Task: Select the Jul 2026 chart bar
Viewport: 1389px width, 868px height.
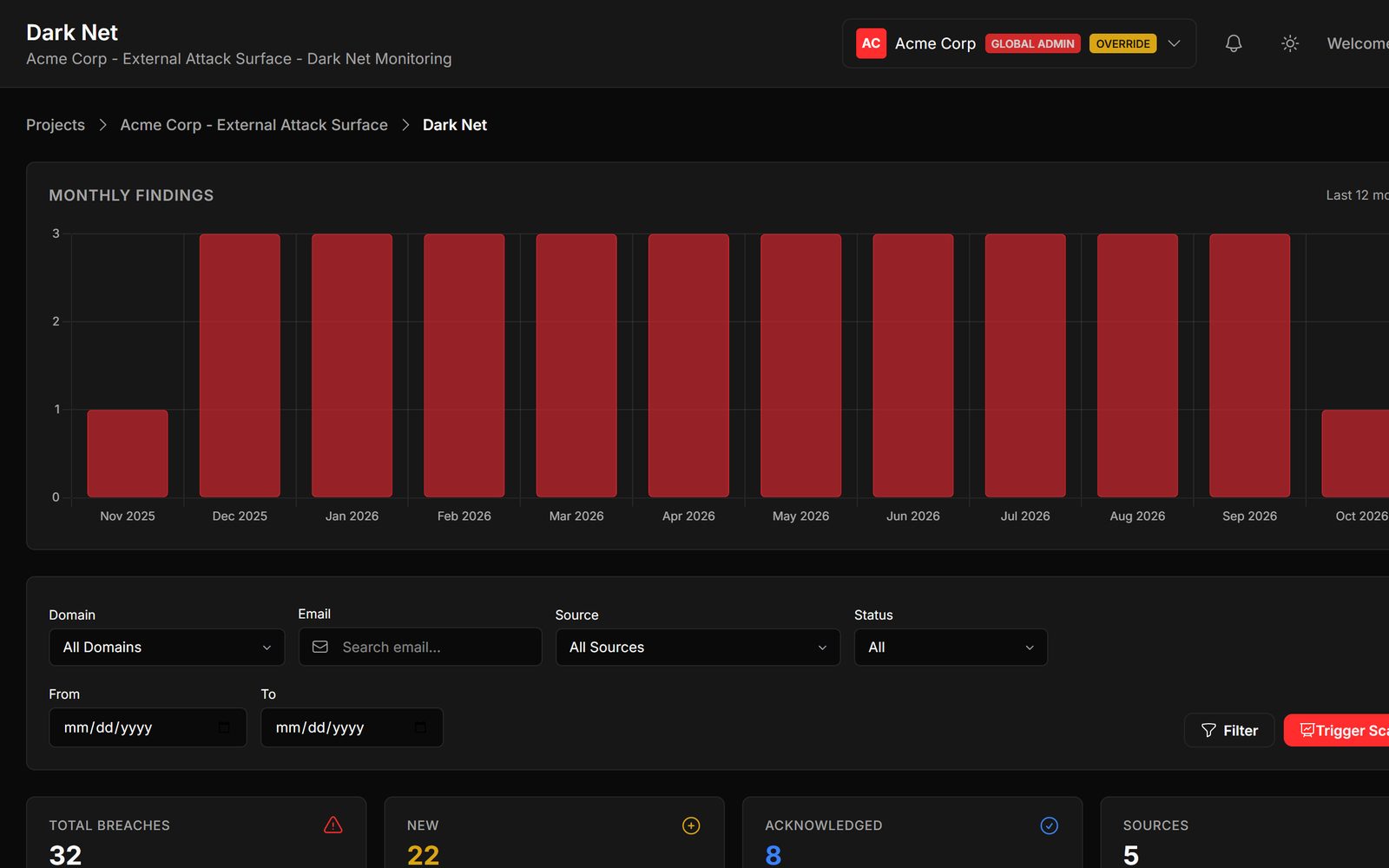Action: pos(1025,365)
